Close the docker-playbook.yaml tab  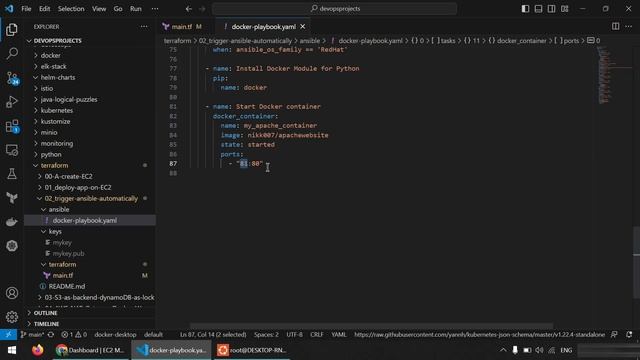click(x=302, y=27)
